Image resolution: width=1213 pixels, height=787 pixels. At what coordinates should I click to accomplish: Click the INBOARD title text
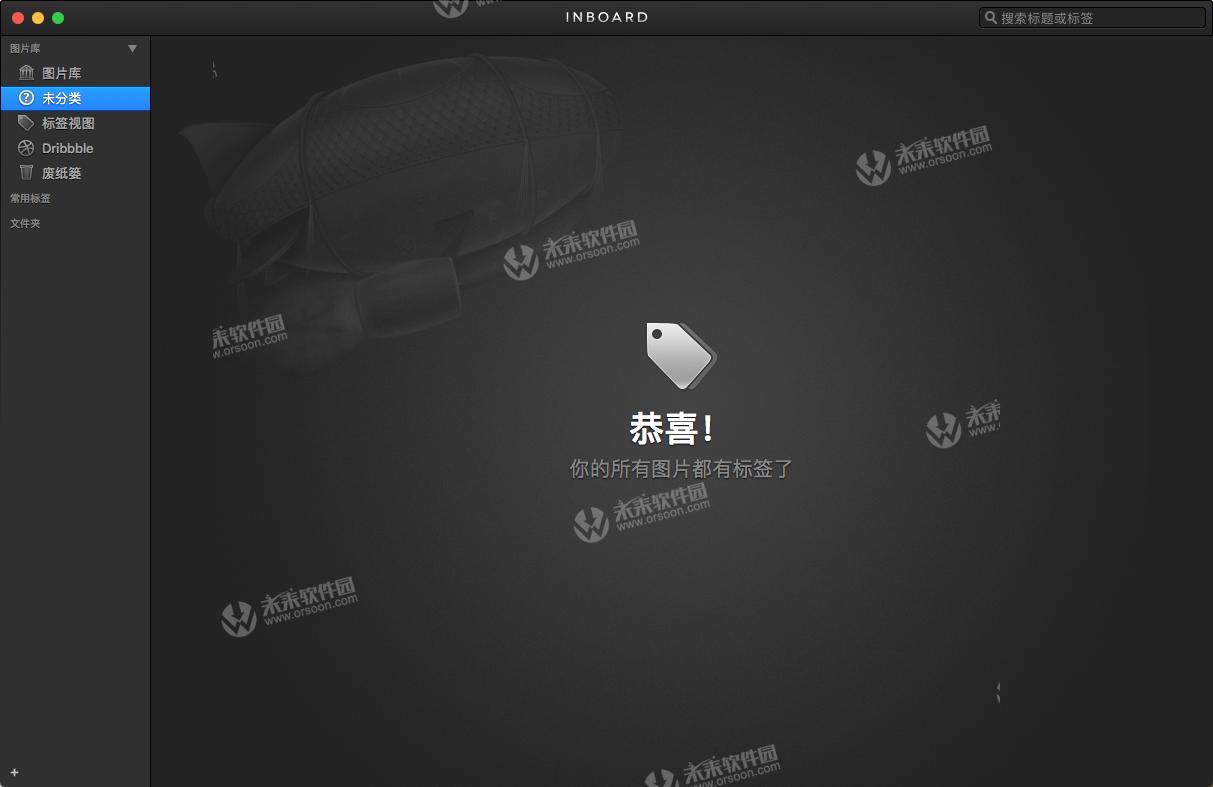[x=606, y=16]
